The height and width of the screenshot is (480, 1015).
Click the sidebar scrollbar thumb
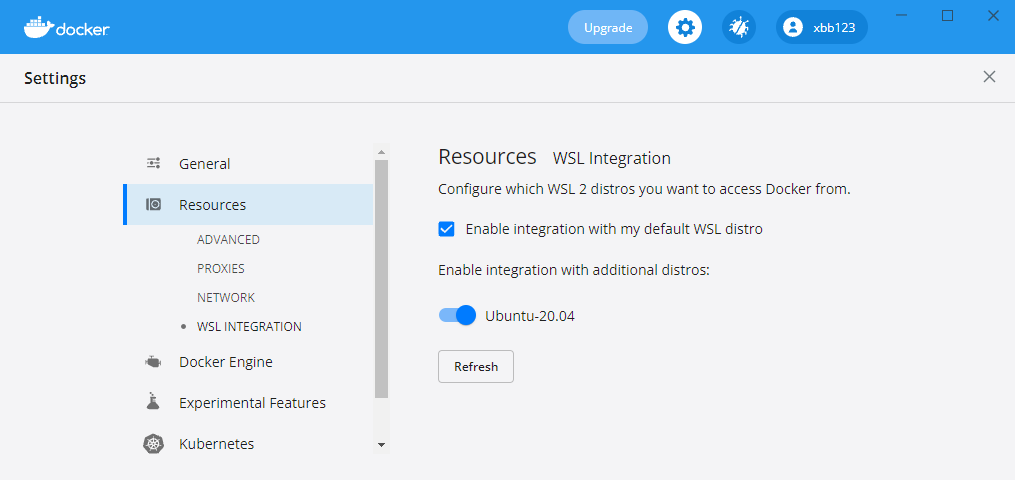coord(381,279)
